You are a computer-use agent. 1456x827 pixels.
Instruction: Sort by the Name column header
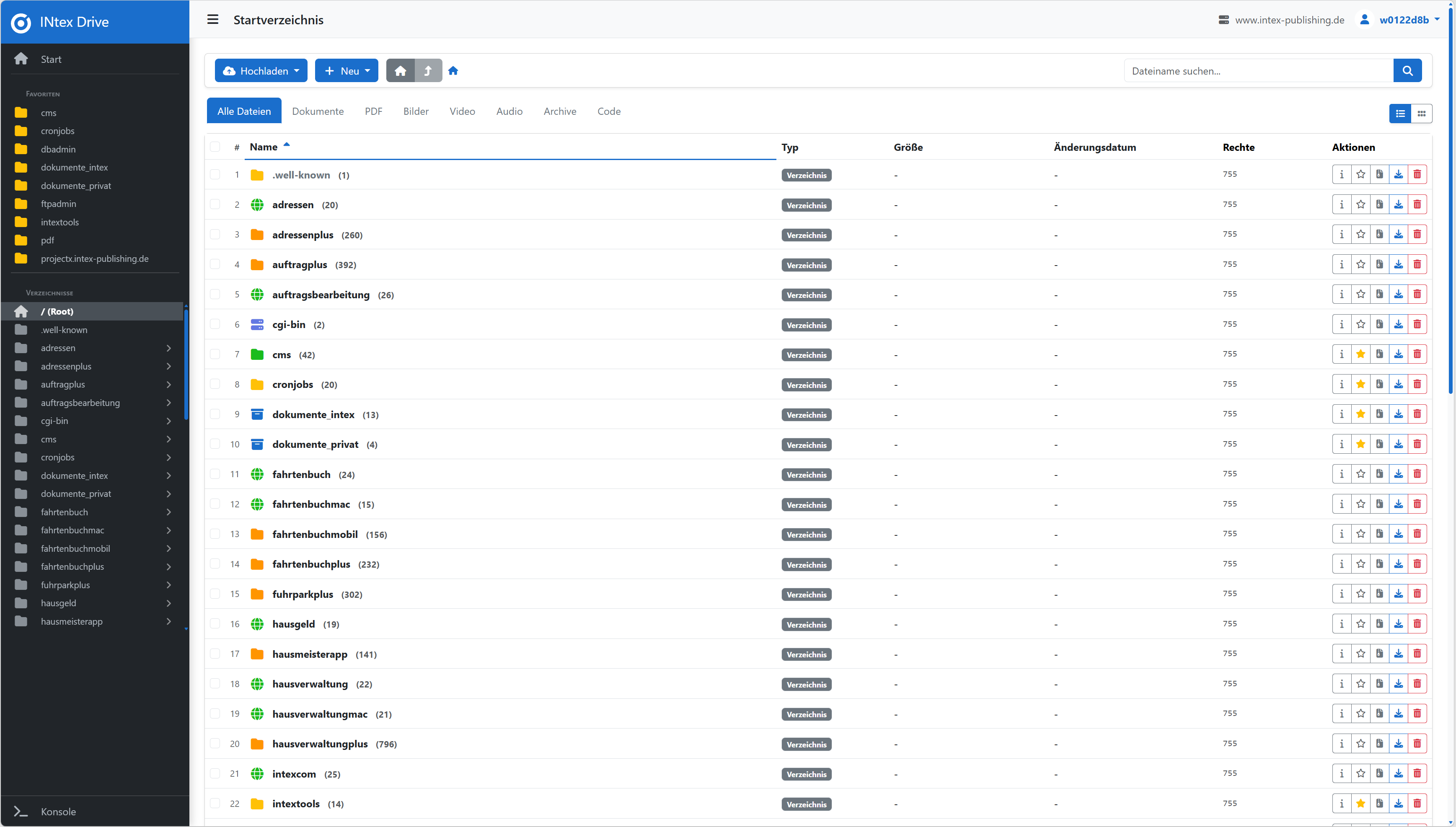click(264, 147)
